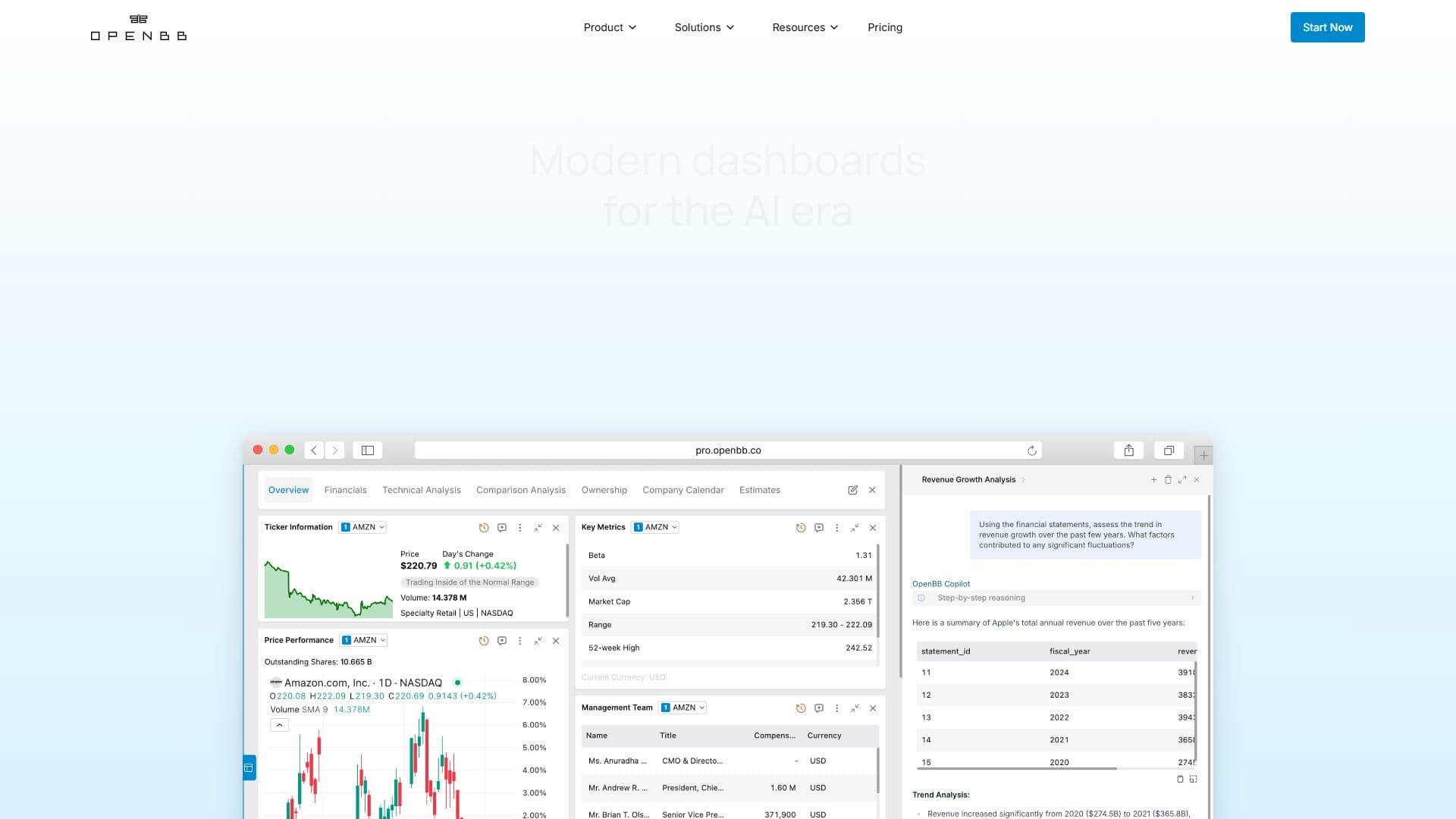Start new Copilot chat with plus icon
The height and width of the screenshot is (819, 1456).
(1153, 479)
